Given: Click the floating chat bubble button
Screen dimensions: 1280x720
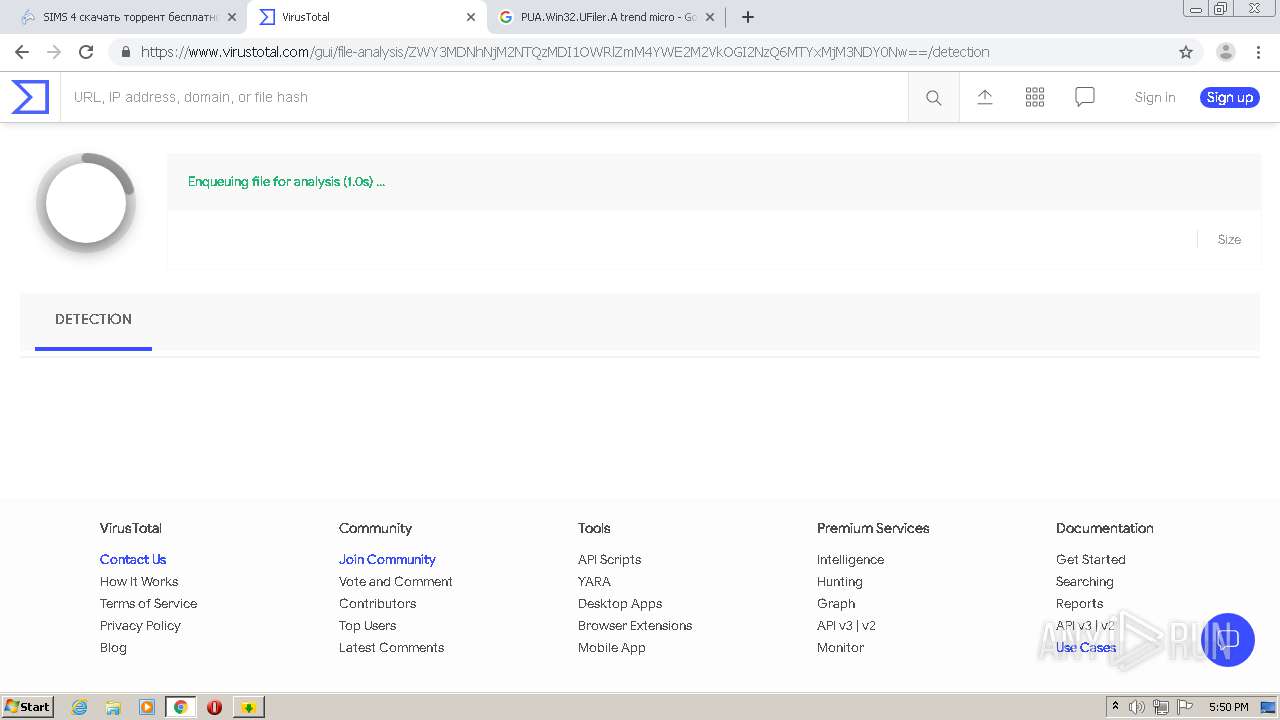Looking at the screenshot, I should pos(1228,640).
